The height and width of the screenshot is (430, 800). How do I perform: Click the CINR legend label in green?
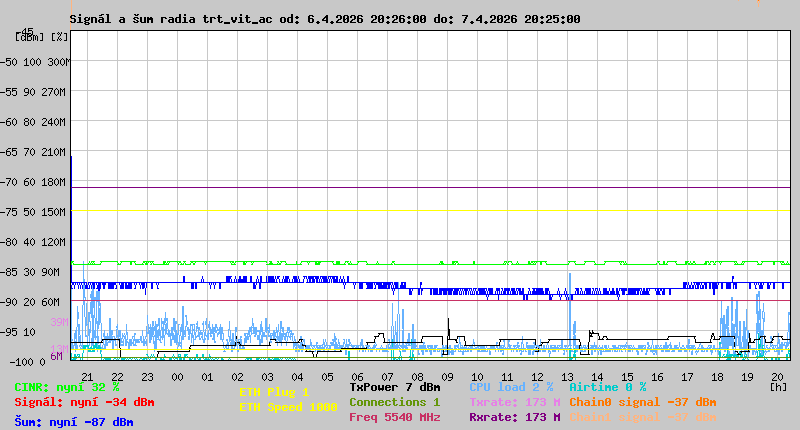coord(67,387)
